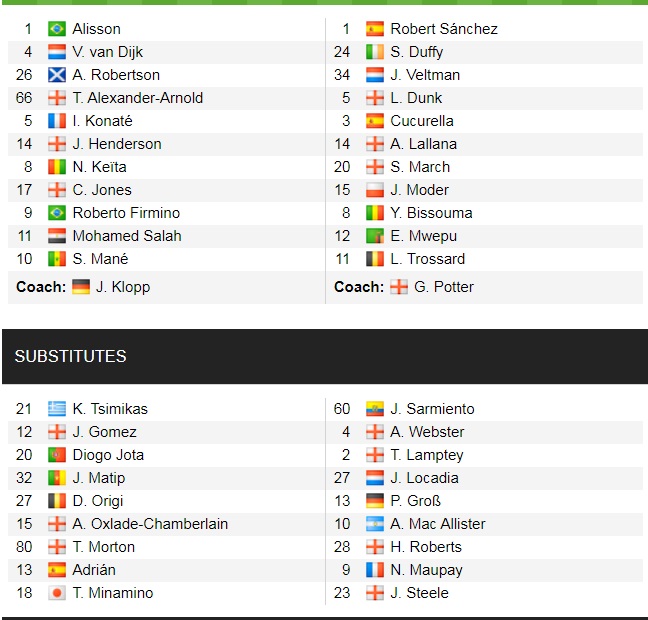Open Diogo Jota's substitute entry
Screen dimensions: 648x620
click(x=108, y=455)
